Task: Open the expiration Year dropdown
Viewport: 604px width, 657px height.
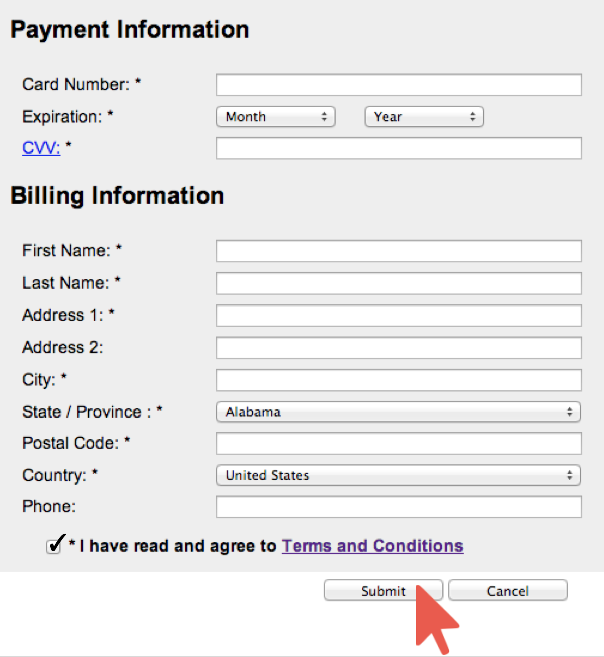Action: [424, 116]
